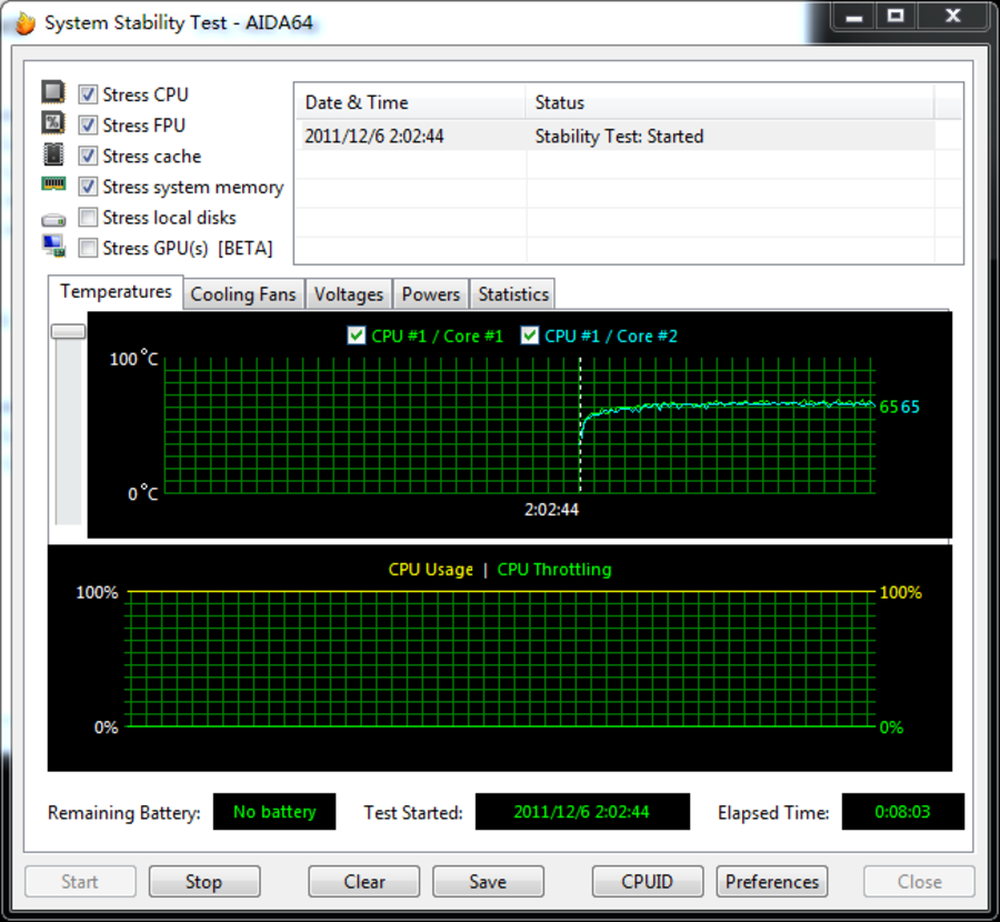Screen dimensions: 1000x922
Task: Click the disk drive icon beside Stress local disks
Action: pyautogui.click(x=54, y=221)
